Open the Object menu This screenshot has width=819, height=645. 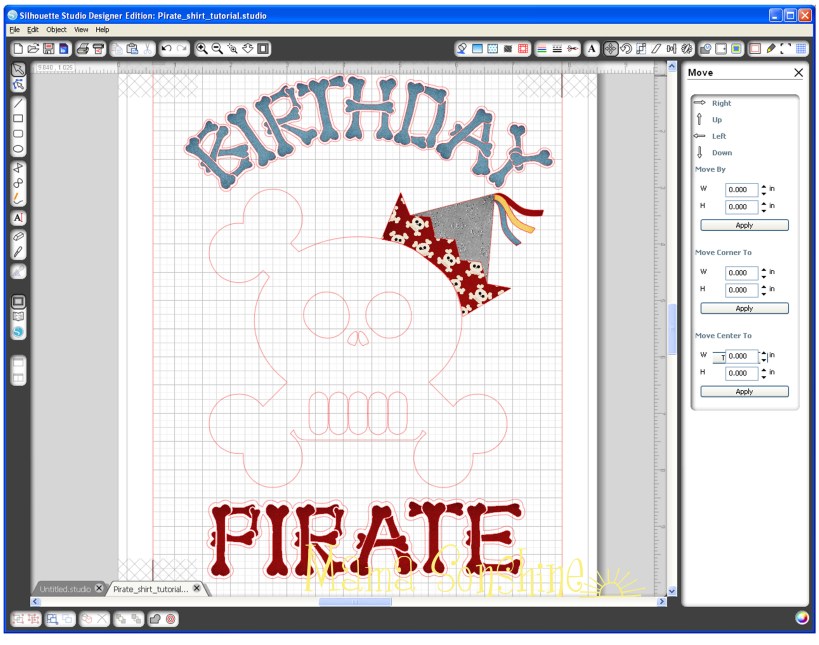(x=57, y=29)
